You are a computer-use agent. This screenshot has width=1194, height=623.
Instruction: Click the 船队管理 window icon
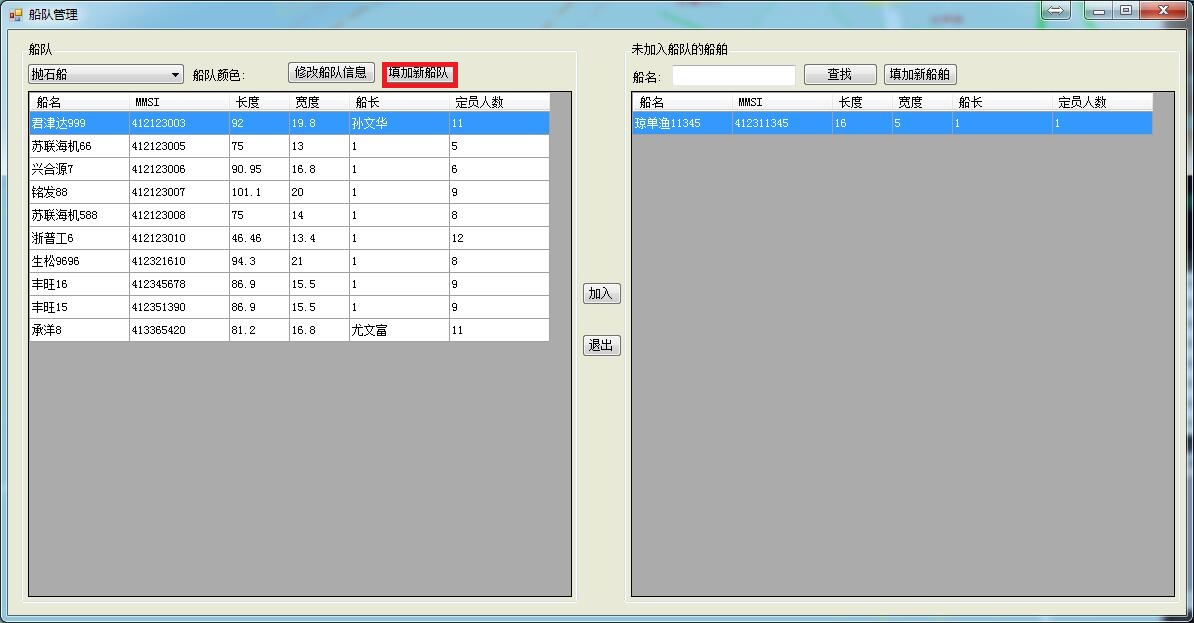click(x=15, y=15)
